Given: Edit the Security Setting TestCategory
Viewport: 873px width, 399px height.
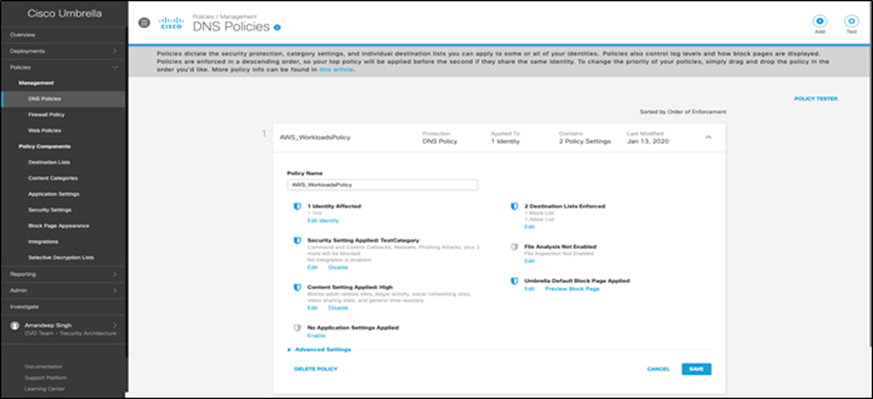Looking at the screenshot, I should pyautogui.click(x=312, y=268).
